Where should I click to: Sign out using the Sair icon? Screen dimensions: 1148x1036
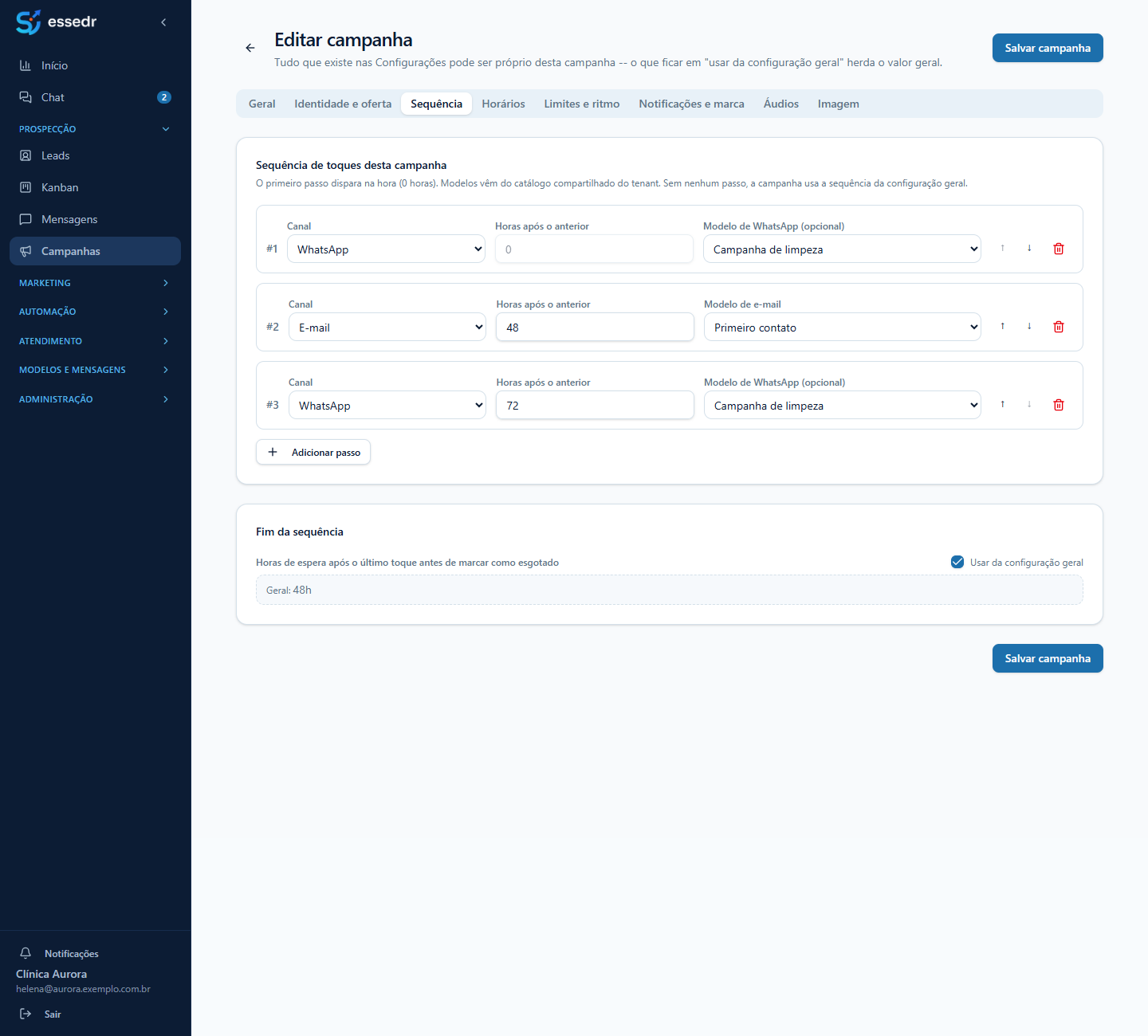tap(26, 1014)
